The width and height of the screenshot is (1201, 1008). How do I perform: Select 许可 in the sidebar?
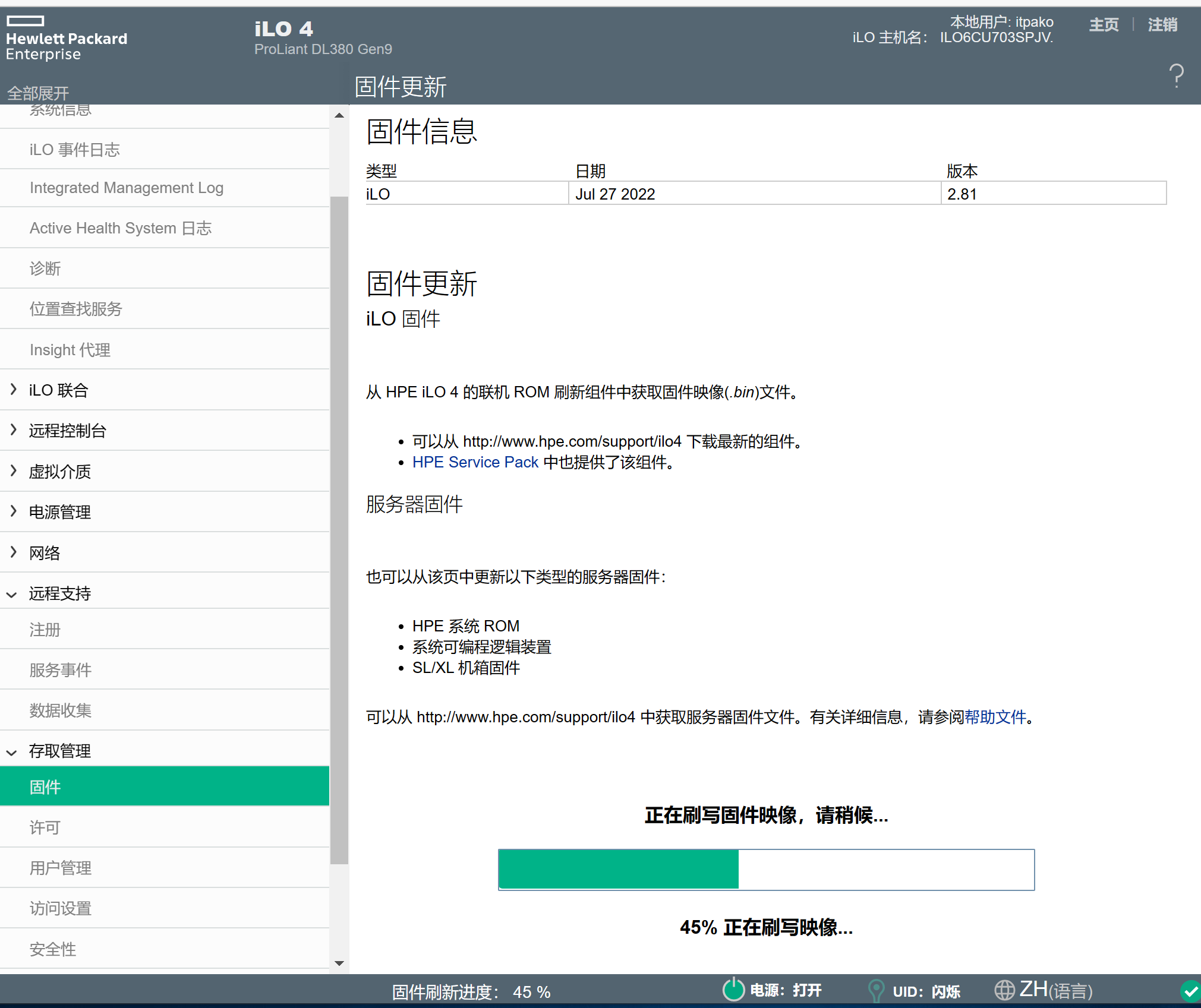coord(45,827)
